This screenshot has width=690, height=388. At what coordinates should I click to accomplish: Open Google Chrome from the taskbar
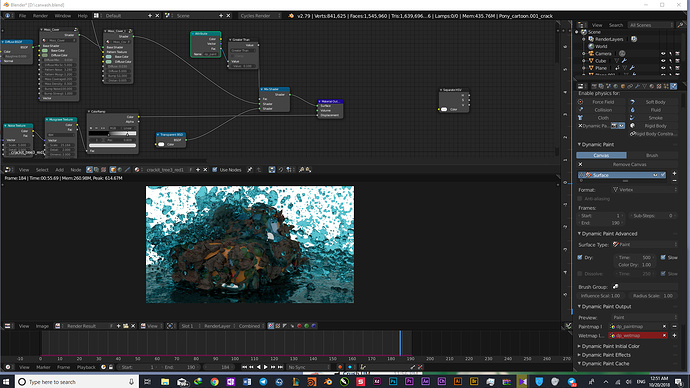tap(214, 382)
